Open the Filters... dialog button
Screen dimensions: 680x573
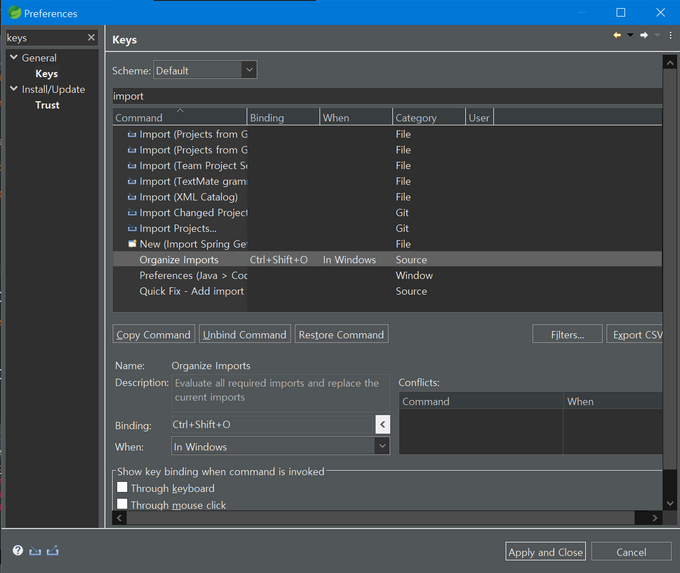click(567, 334)
